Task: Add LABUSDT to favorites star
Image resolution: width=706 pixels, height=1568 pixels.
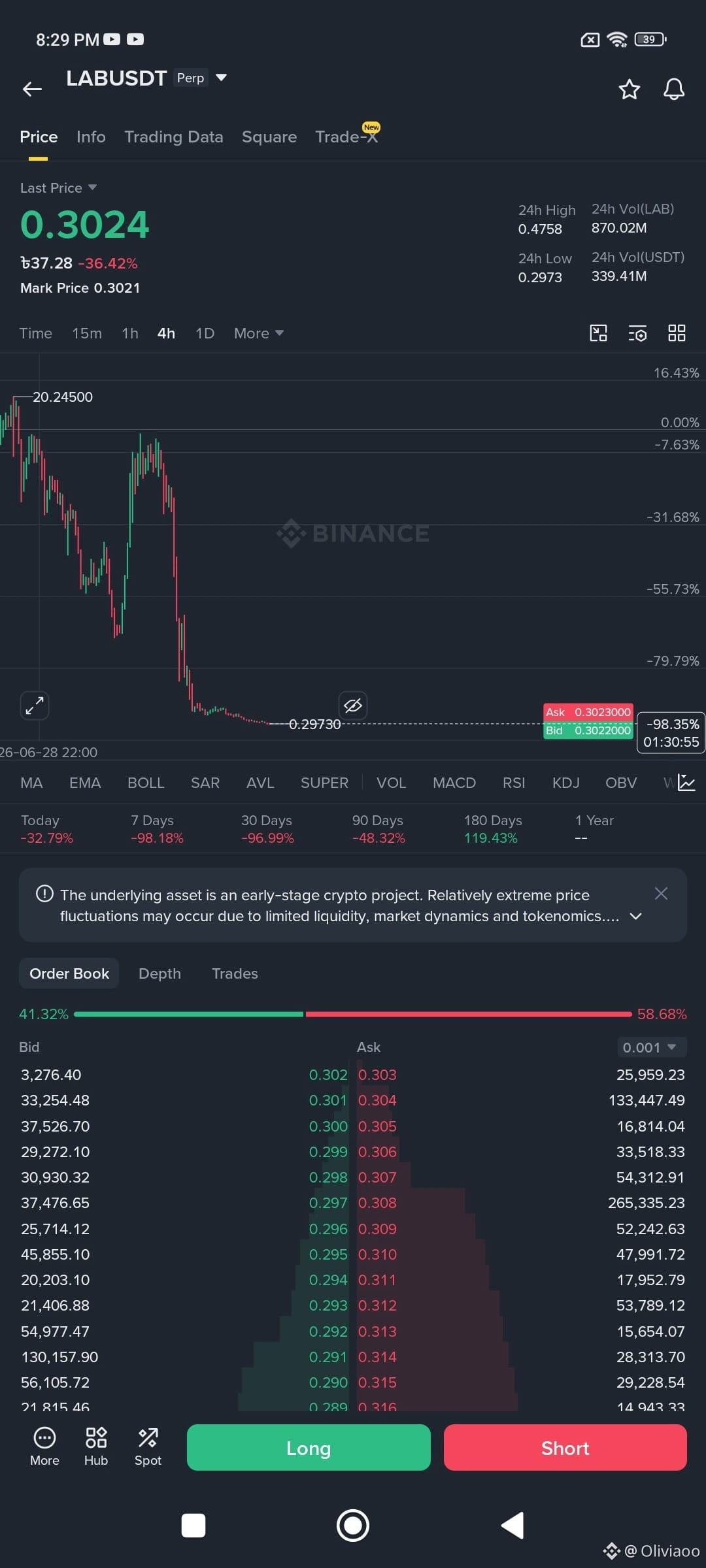Action: [629, 89]
